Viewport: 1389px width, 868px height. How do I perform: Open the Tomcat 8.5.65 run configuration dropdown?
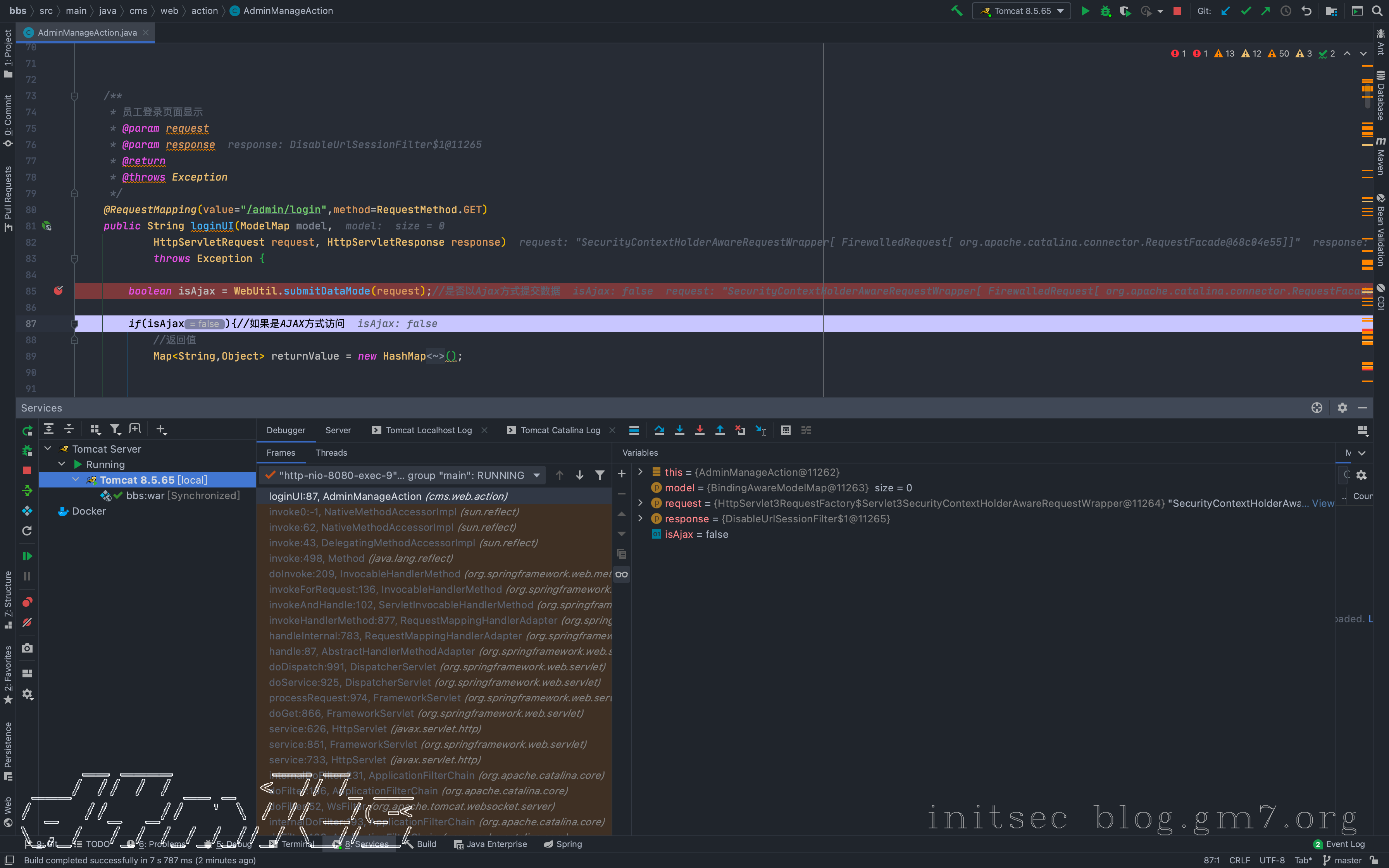[1022, 11]
